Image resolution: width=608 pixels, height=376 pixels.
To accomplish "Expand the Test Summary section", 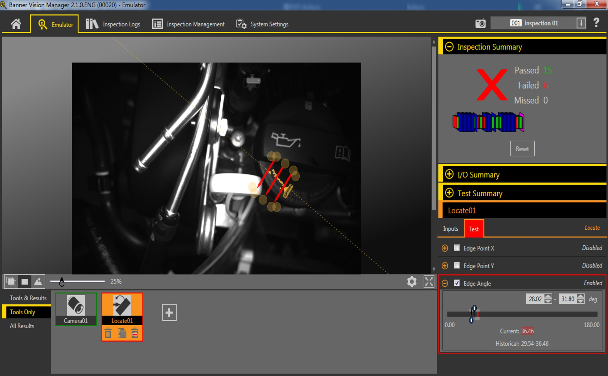I will pos(449,193).
